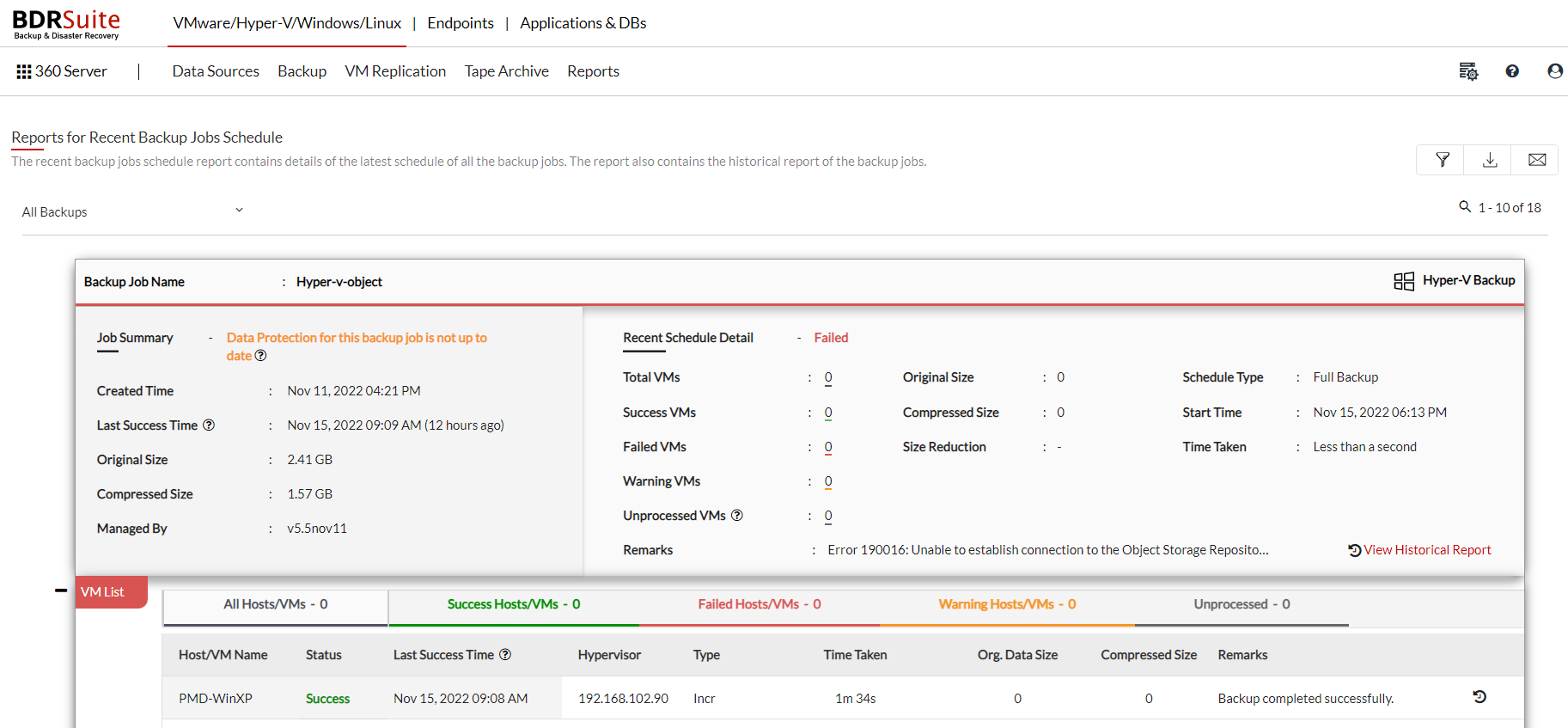Click history icon in the PMD-WinXP row

click(x=1480, y=697)
